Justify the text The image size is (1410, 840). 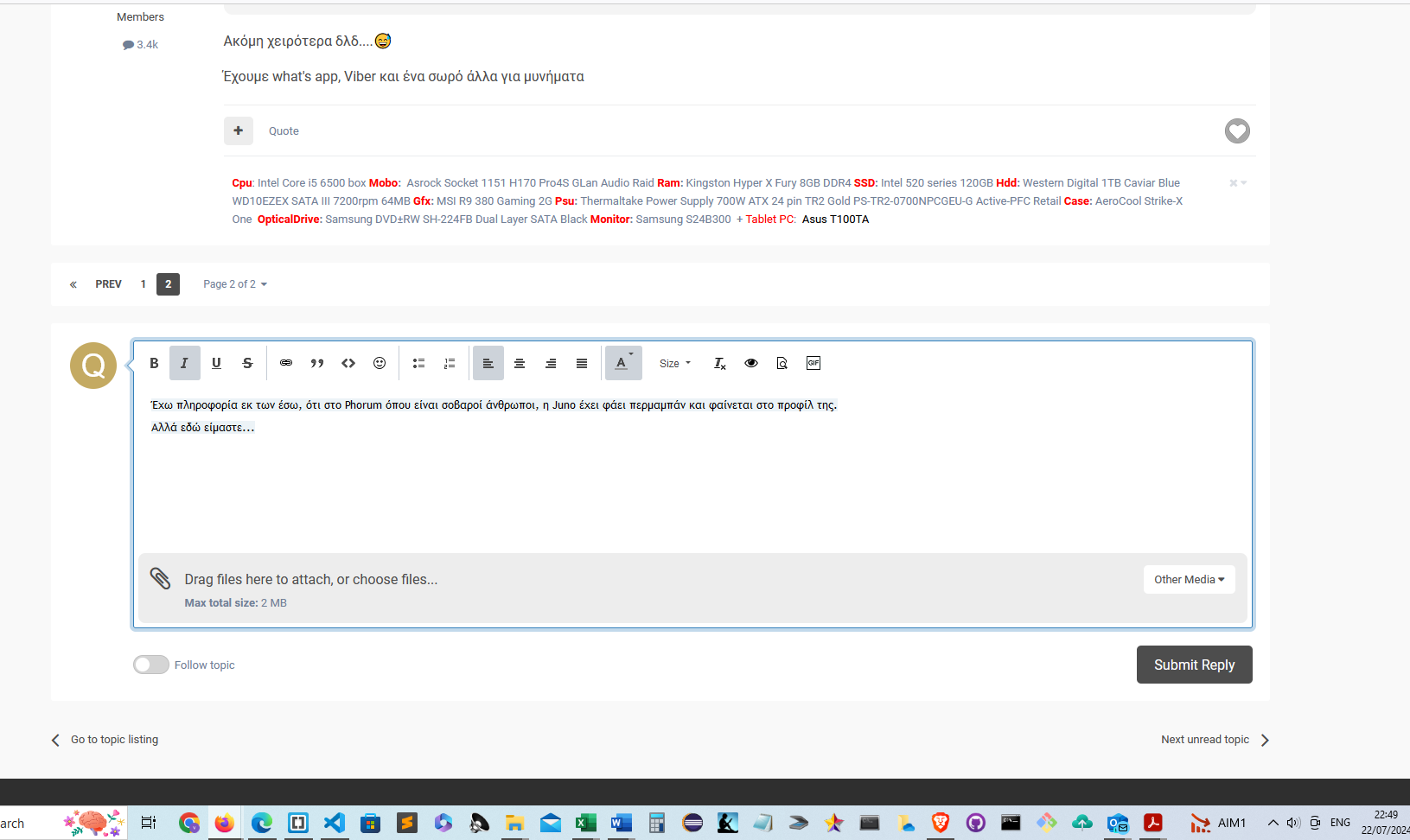(x=582, y=363)
